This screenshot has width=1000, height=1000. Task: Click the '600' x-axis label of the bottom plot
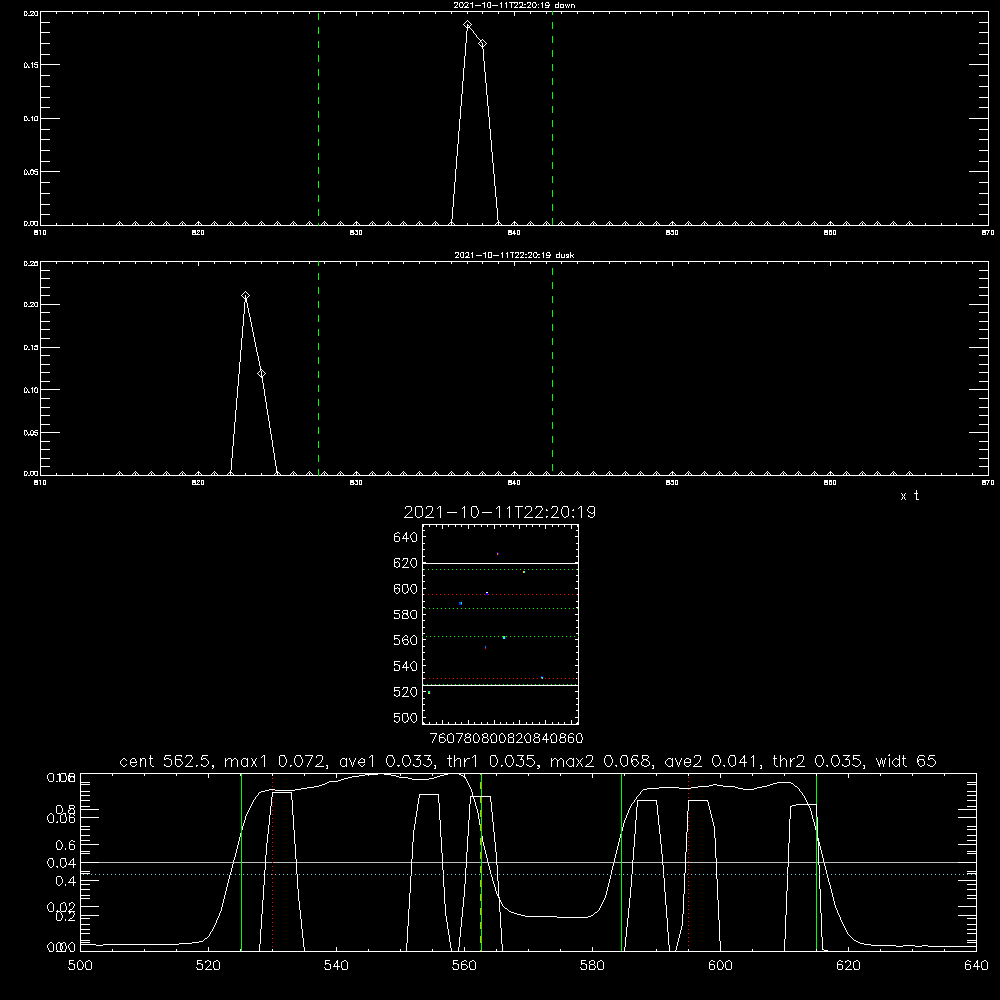tap(720, 966)
